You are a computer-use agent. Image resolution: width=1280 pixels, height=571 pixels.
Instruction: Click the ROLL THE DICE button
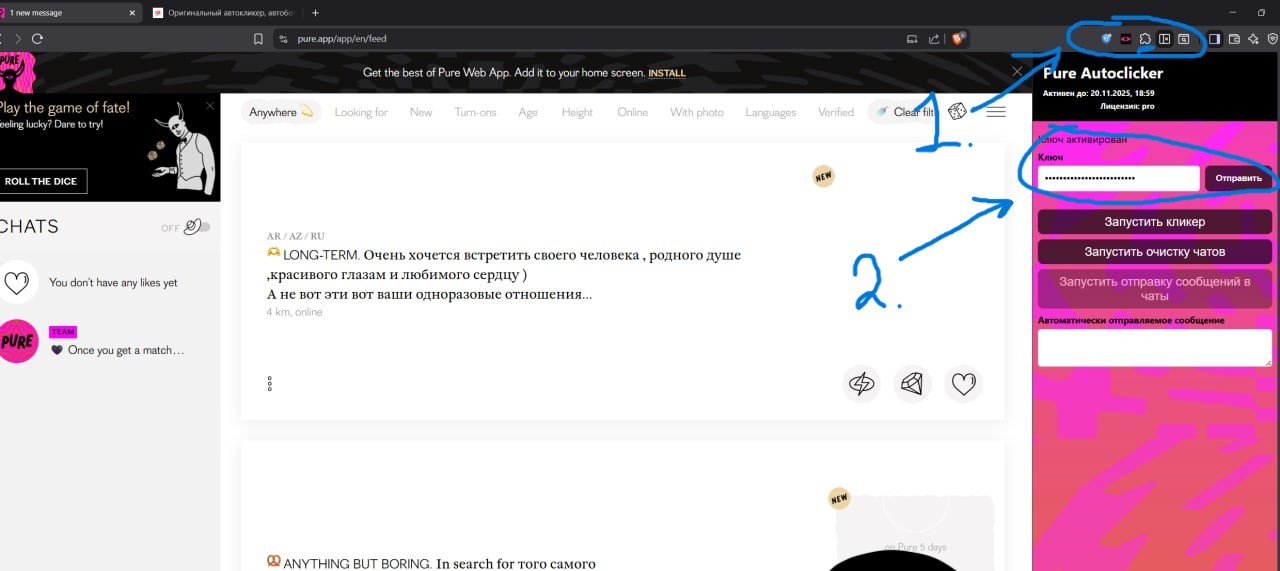tap(41, 181)
